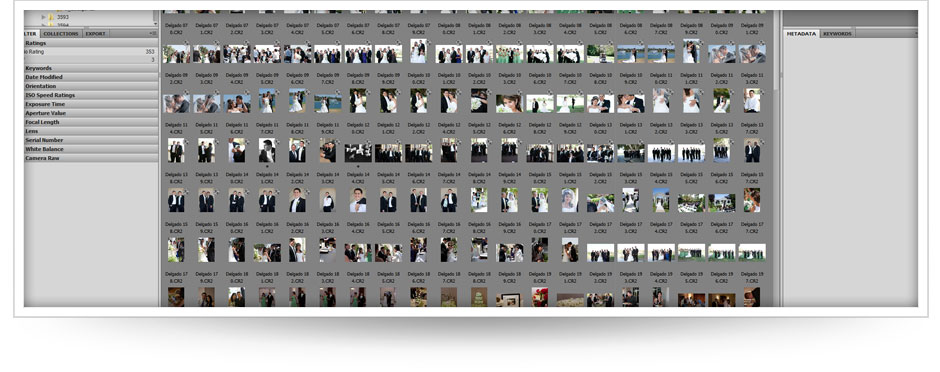940x372 pixels.
Task: Open the Metadata panel tab
Action: click(801, 34)
